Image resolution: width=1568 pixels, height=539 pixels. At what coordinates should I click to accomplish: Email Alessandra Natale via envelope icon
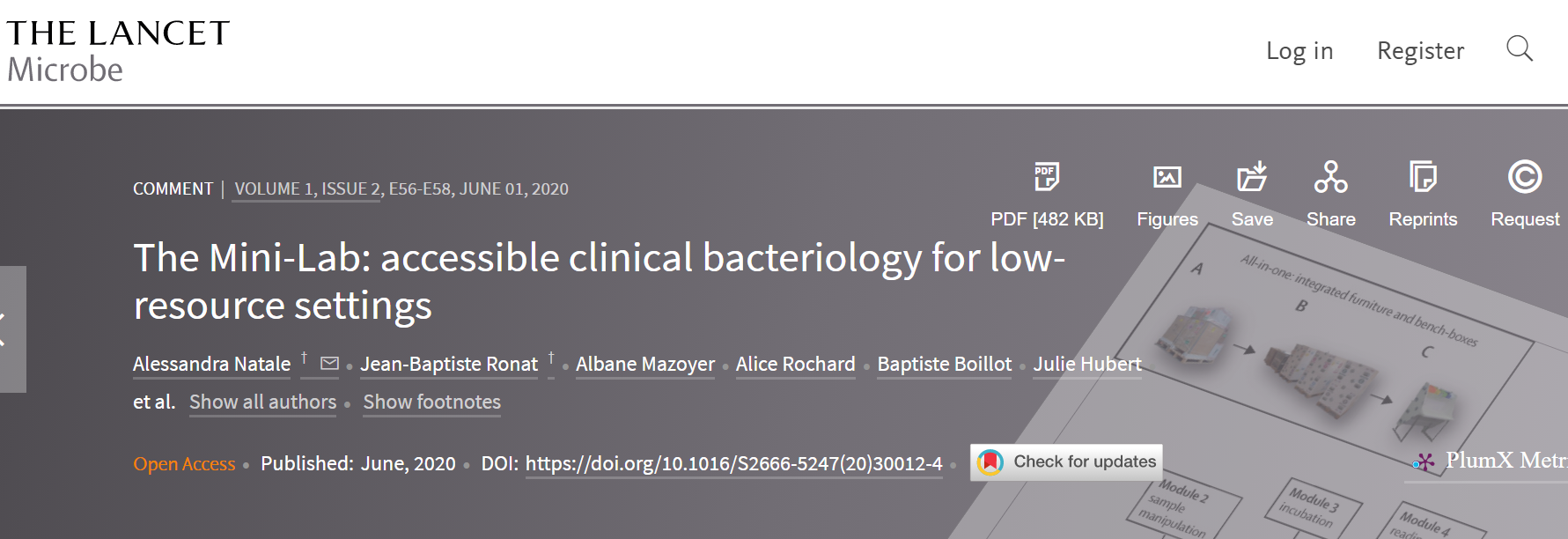[329, 363]
